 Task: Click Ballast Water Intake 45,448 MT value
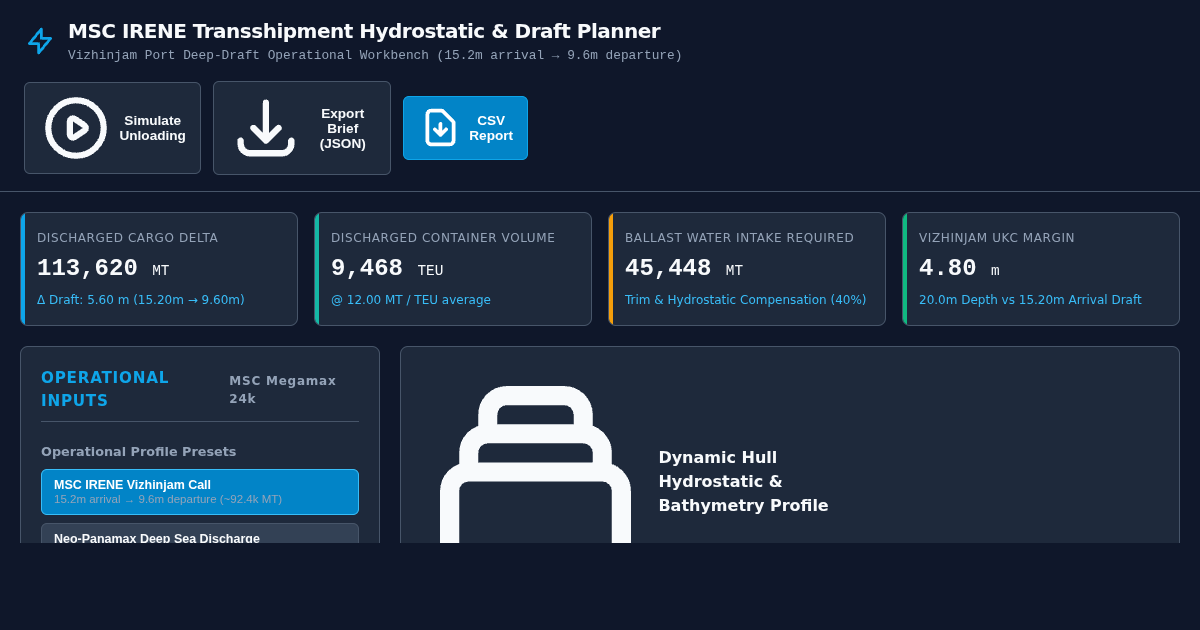[684, 268]
